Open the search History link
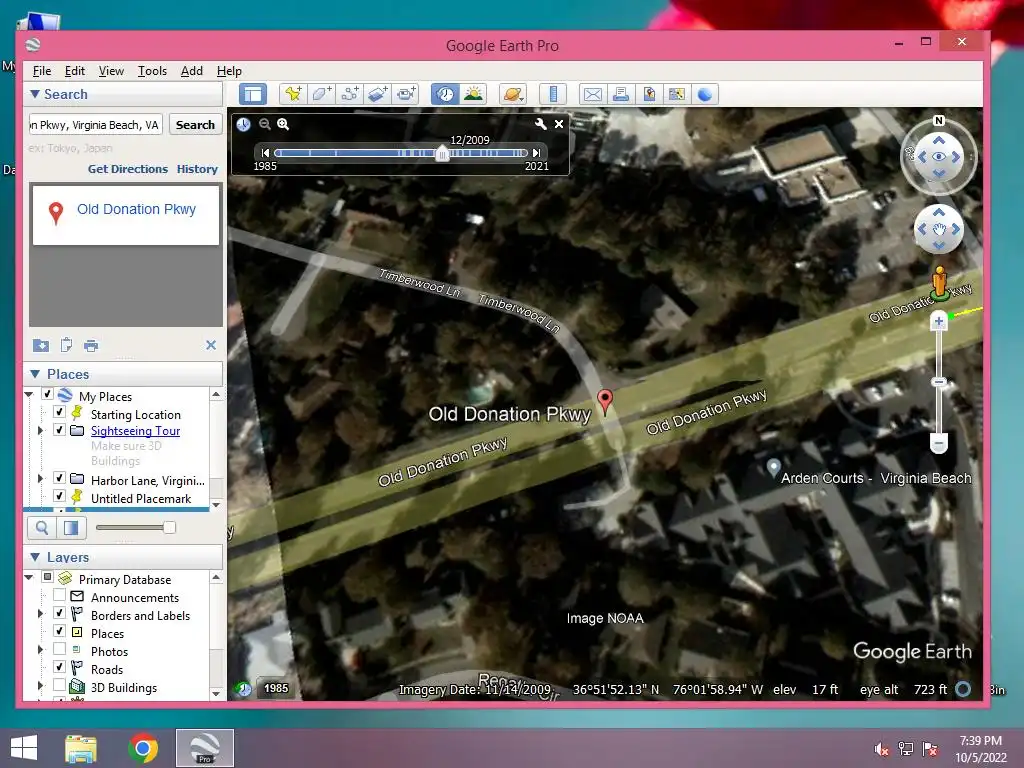Image resolution: width=1024 pixels, height=768 pixels. point(197,169)
